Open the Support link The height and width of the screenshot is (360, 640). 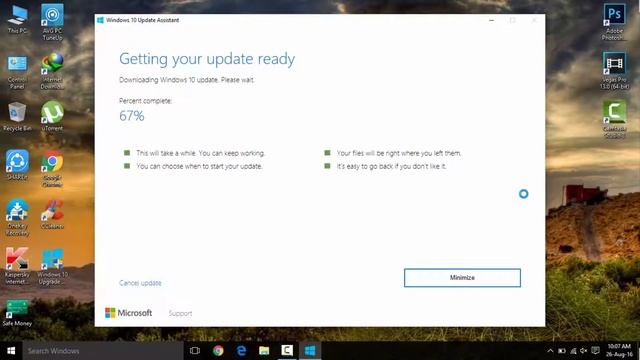pyautogui.click(x=180, y=313)
